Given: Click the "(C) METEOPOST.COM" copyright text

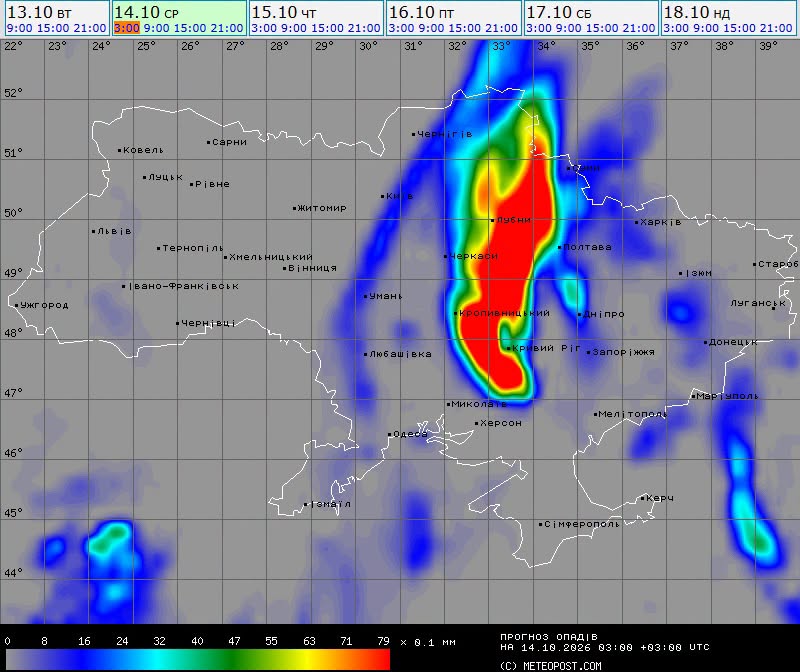Looking at the screenshot, I should click(x=551, y=666).
